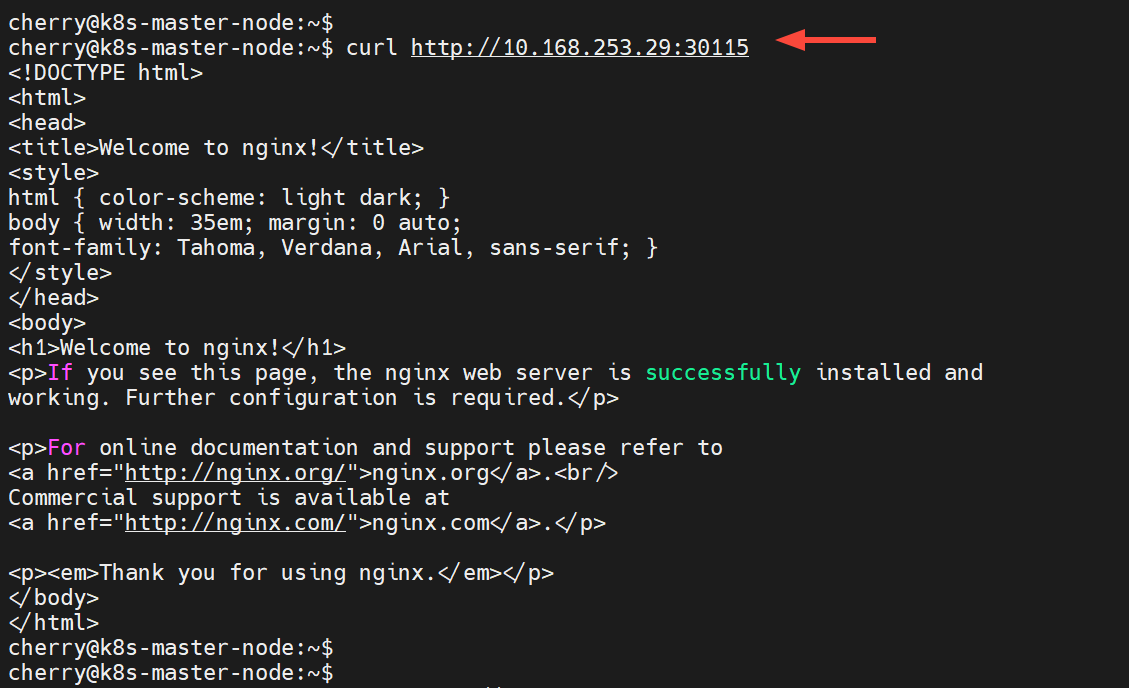The image size is (1129, 688).
Task: Click the "color-scheme: light dark" CSS line
Action: (x=229, y=197)
